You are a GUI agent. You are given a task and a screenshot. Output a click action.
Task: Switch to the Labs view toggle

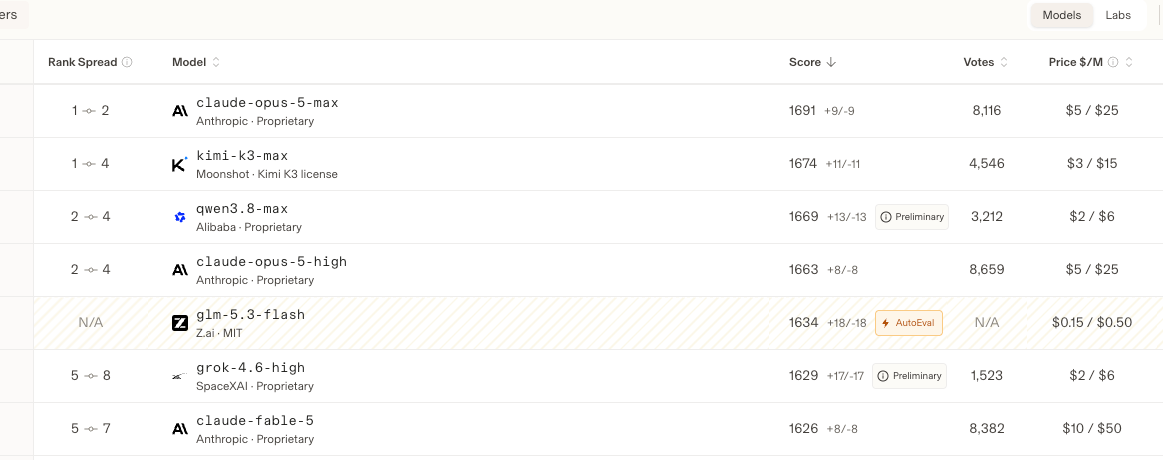point(1118,15)
